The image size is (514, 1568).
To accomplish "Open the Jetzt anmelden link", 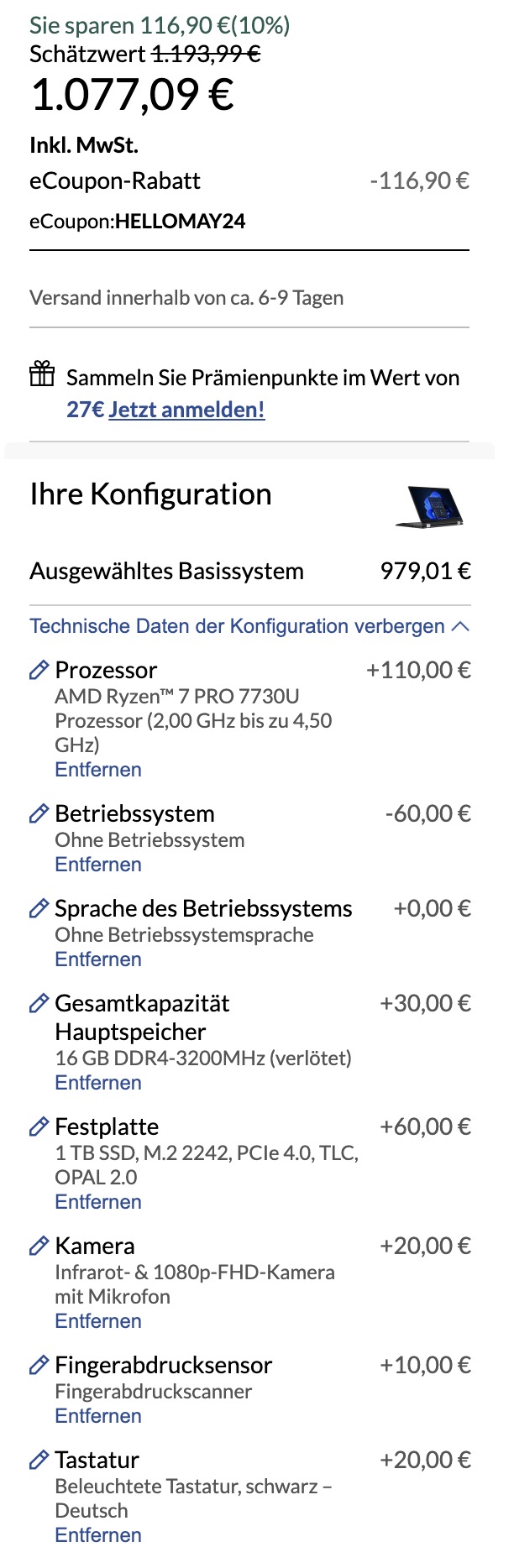I will pyautogui.click(x=186, y=410).
